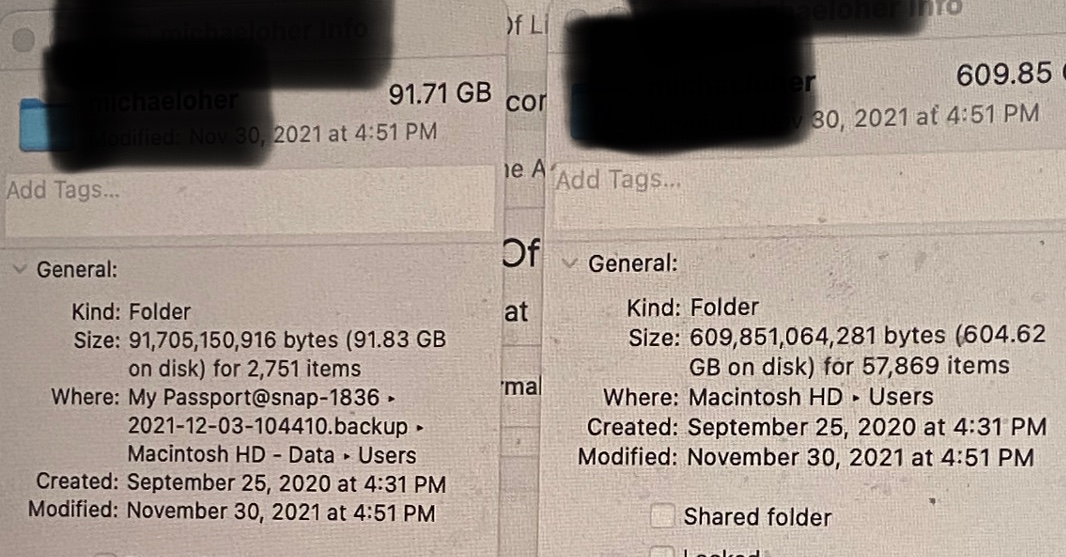
Task: Click the 2021-12-03-104410.backup path segment
Action: click(268, 426)
